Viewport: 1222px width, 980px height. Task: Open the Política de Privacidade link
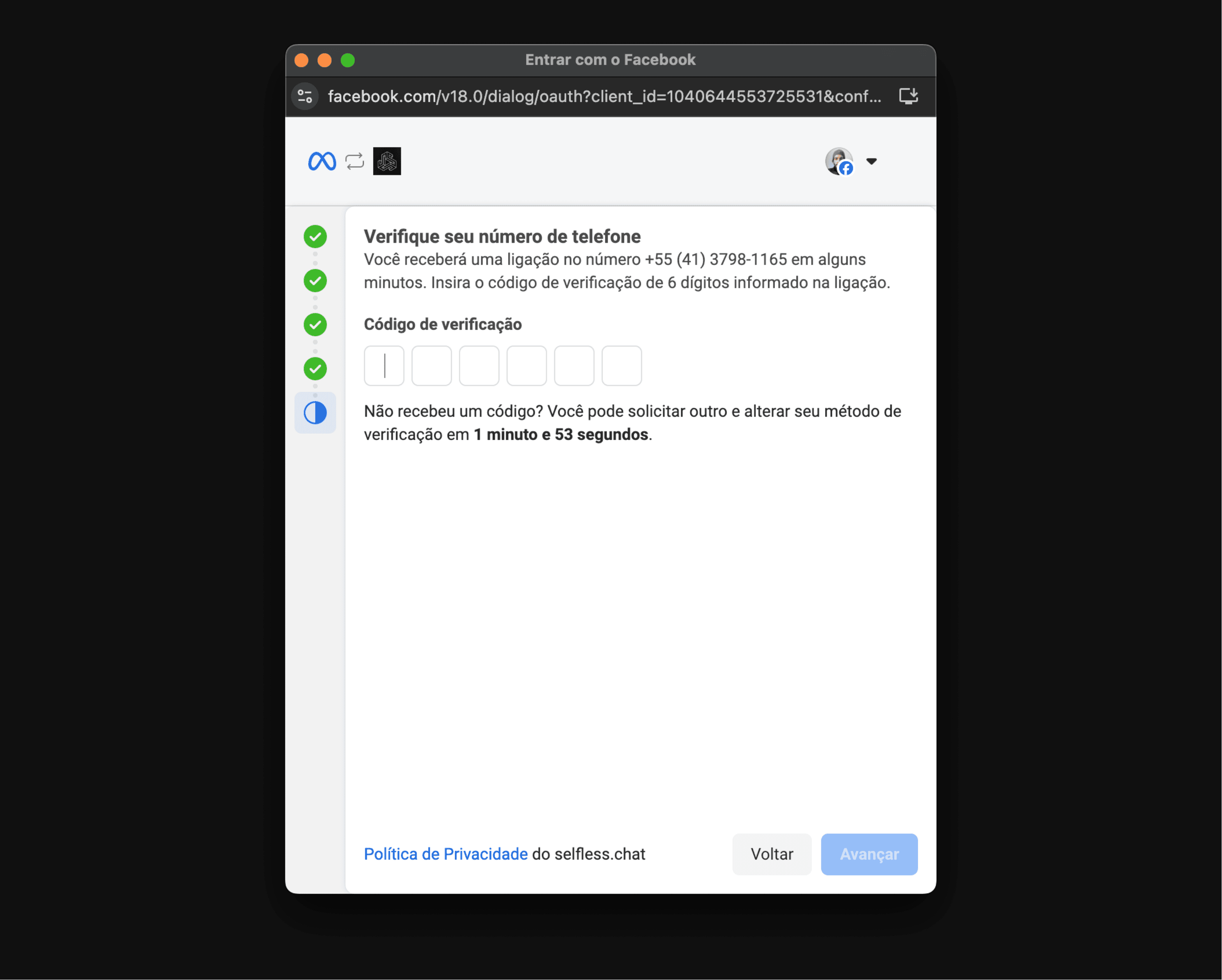446,854
